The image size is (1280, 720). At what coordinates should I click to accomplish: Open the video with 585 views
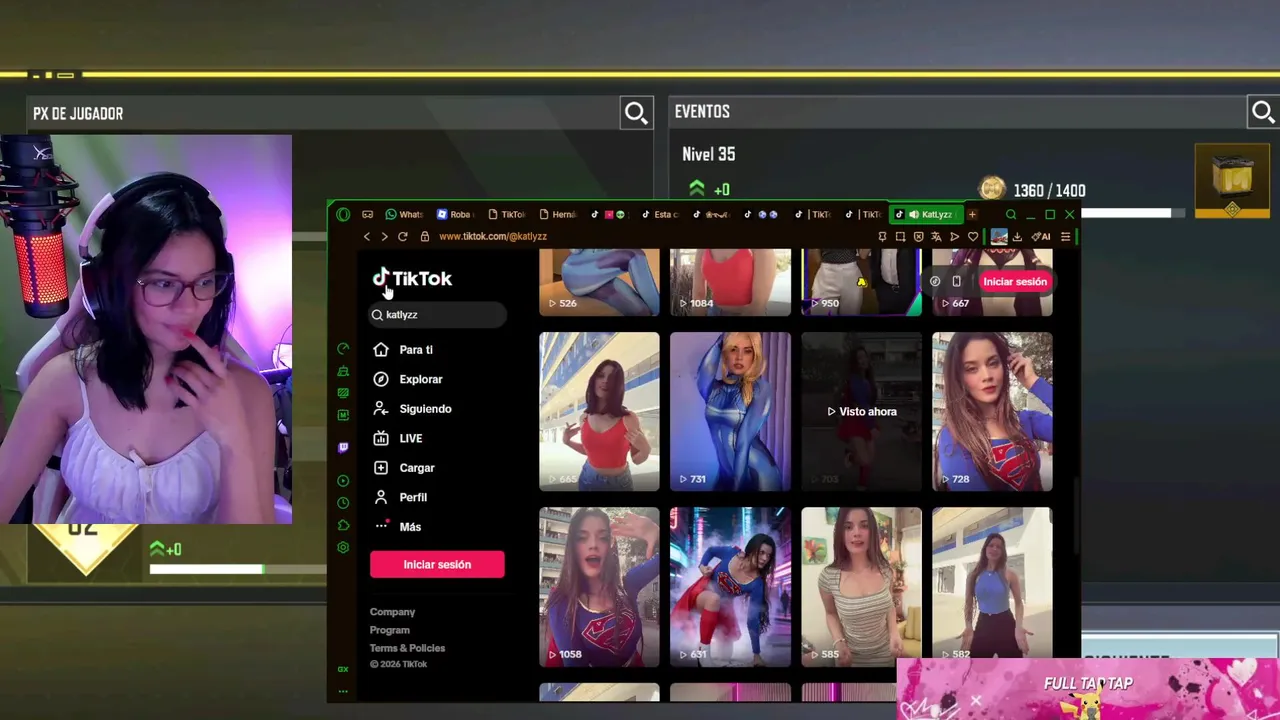861,586
